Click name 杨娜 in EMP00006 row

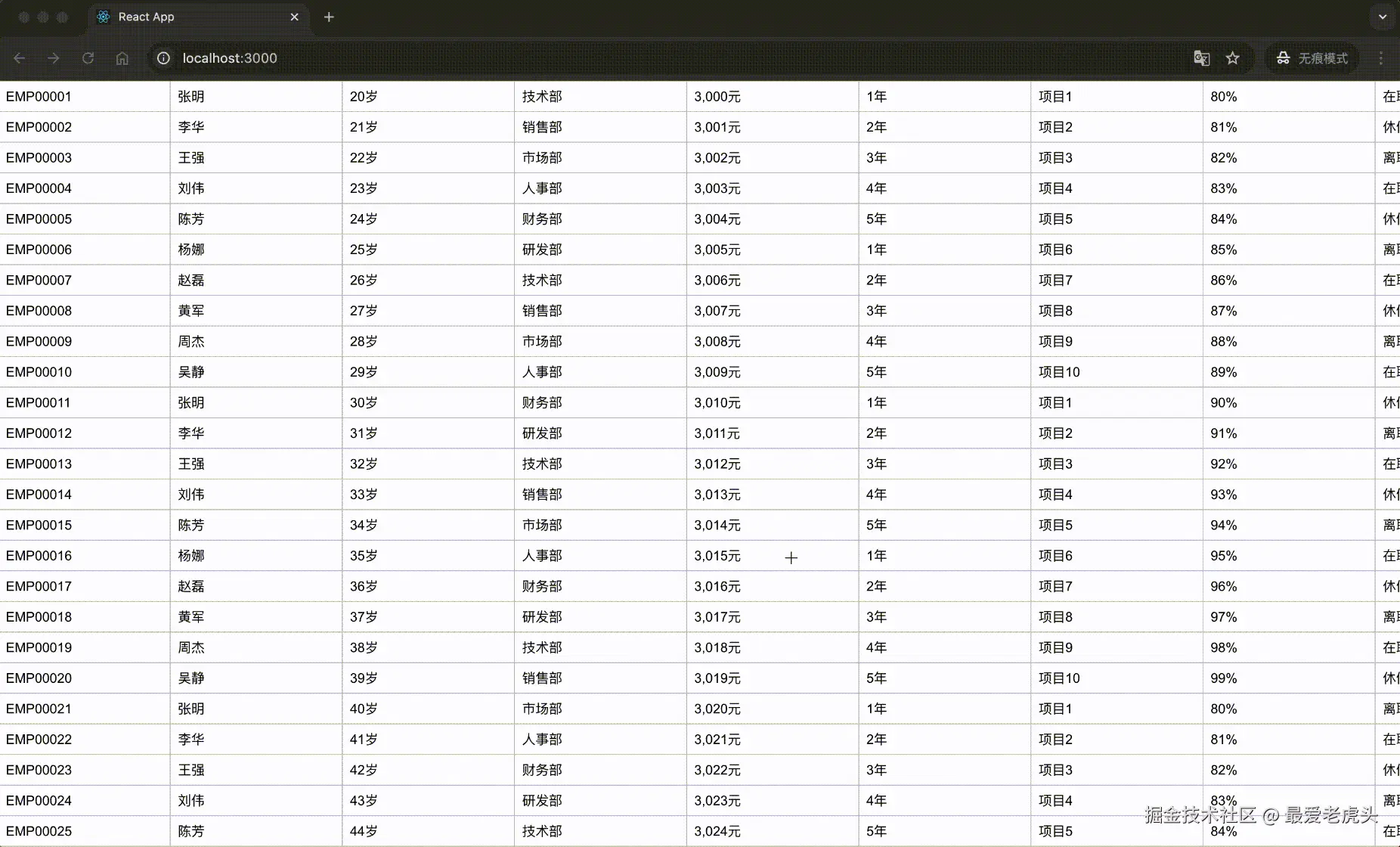tap(191, 250)
